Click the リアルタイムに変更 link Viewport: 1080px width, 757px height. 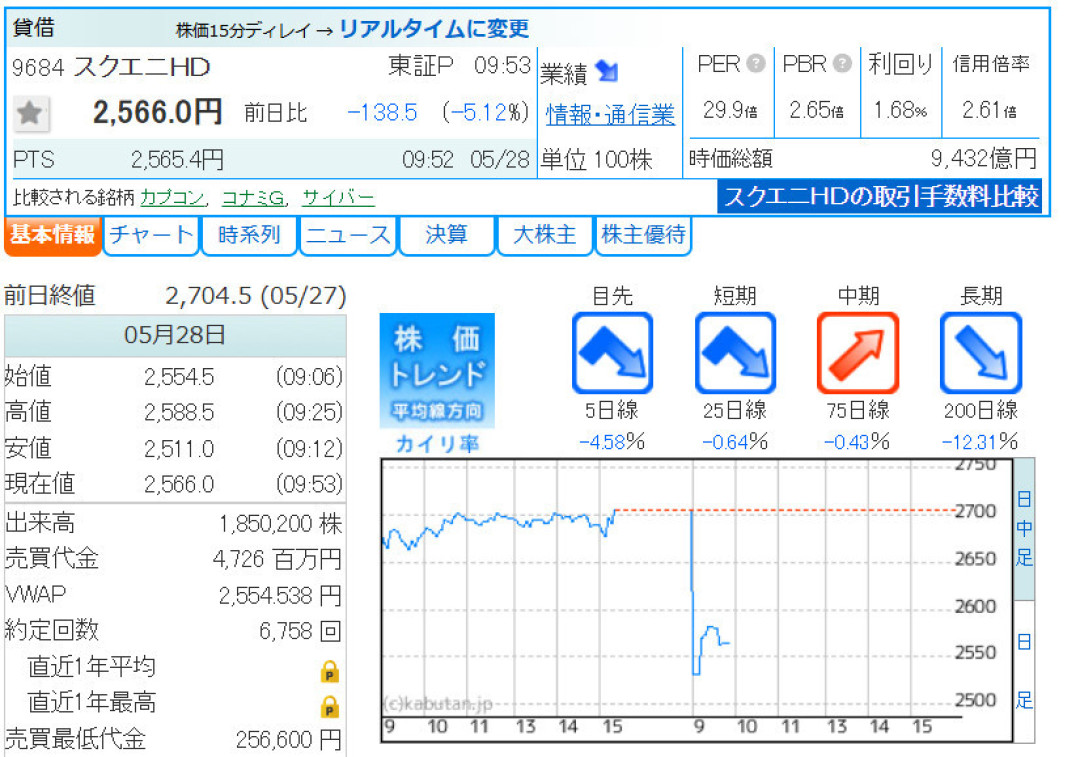click(435, 29)
